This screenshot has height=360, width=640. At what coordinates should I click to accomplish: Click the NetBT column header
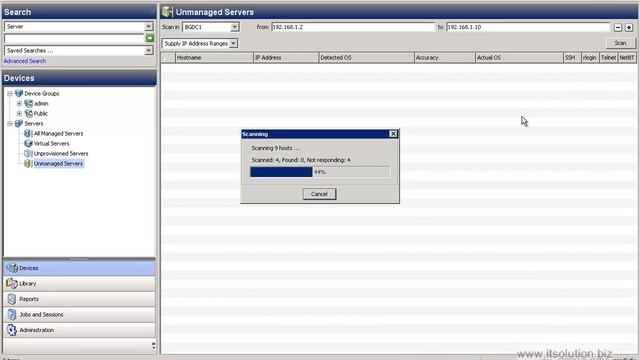627,58
